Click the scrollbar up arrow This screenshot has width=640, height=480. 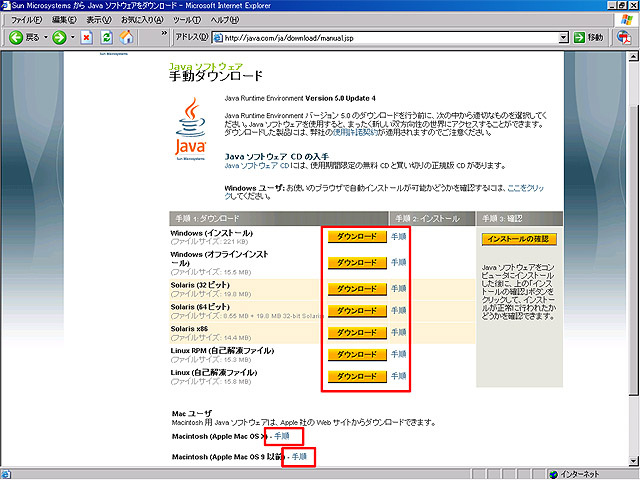click(x=633, y=56)
